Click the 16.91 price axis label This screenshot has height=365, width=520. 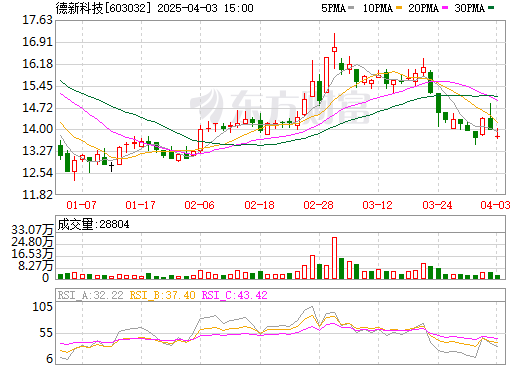click(37, 42)
